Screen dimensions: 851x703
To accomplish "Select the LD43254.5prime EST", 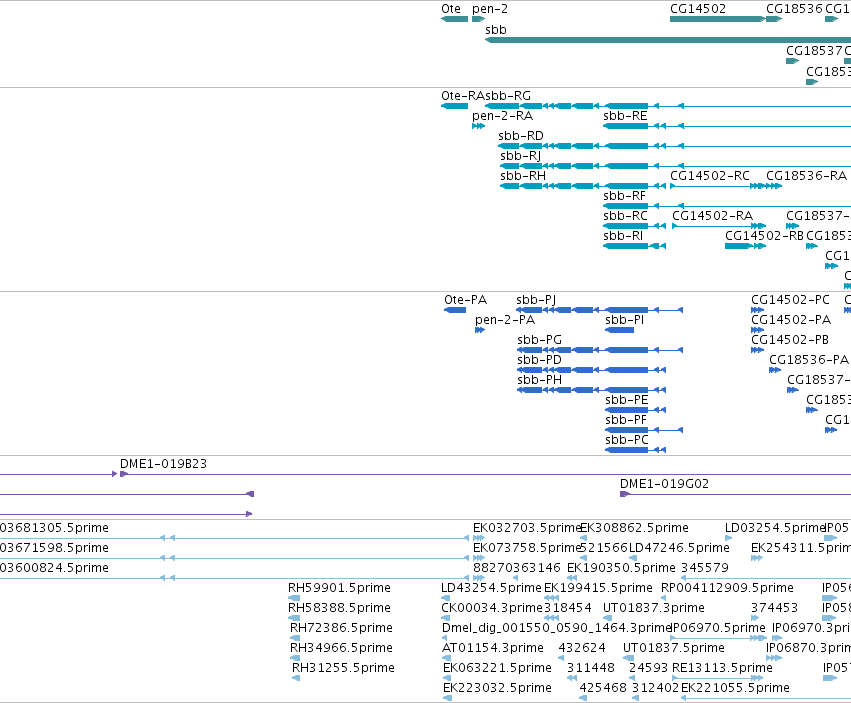I will (446, 598).
